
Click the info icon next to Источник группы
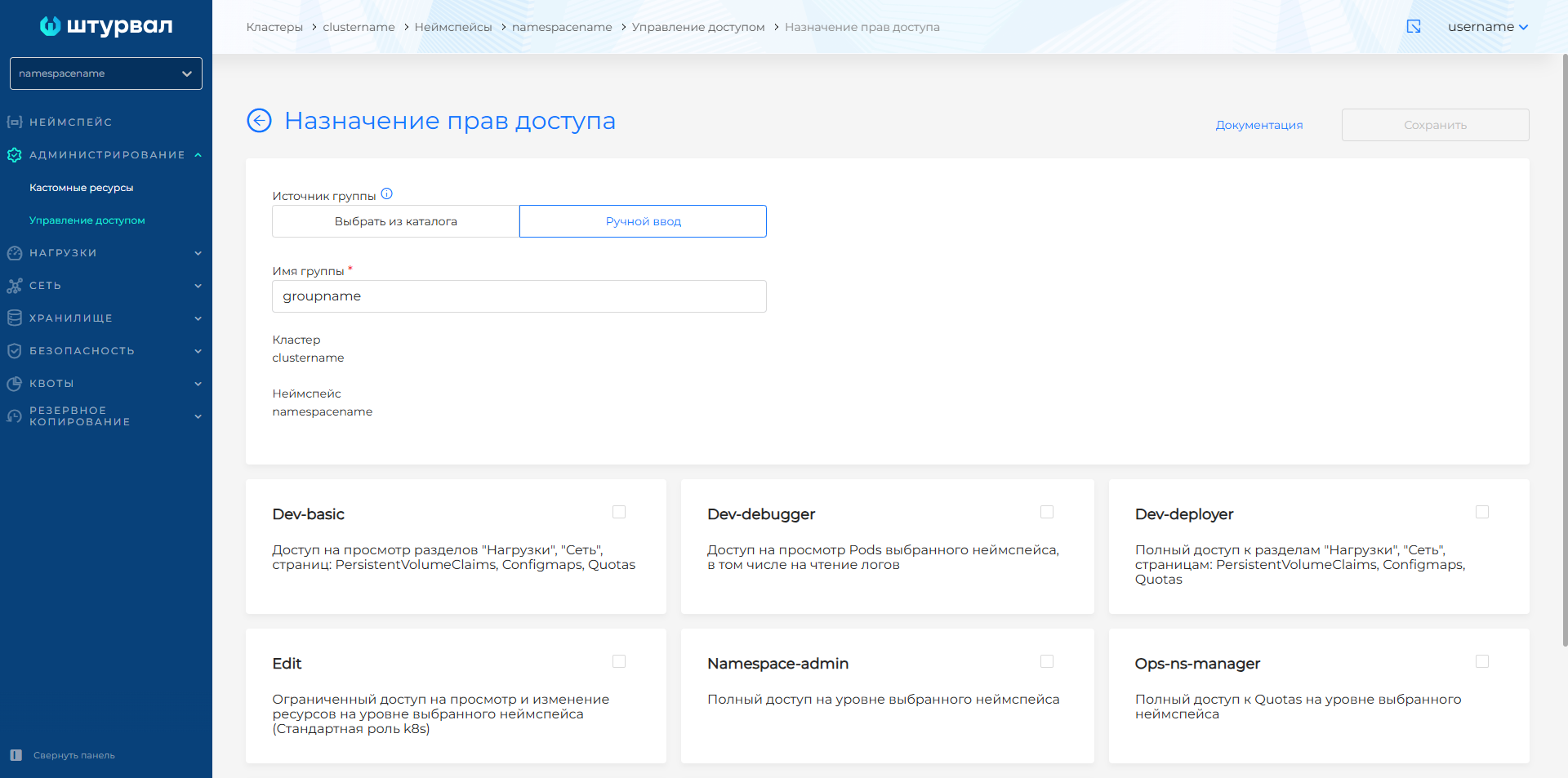387,194
